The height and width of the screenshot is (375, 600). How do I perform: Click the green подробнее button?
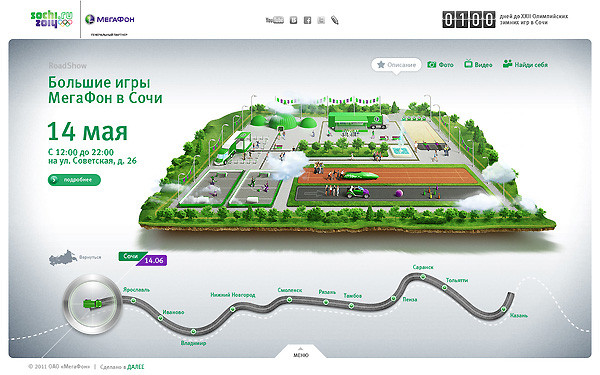[x=74, y=180]
